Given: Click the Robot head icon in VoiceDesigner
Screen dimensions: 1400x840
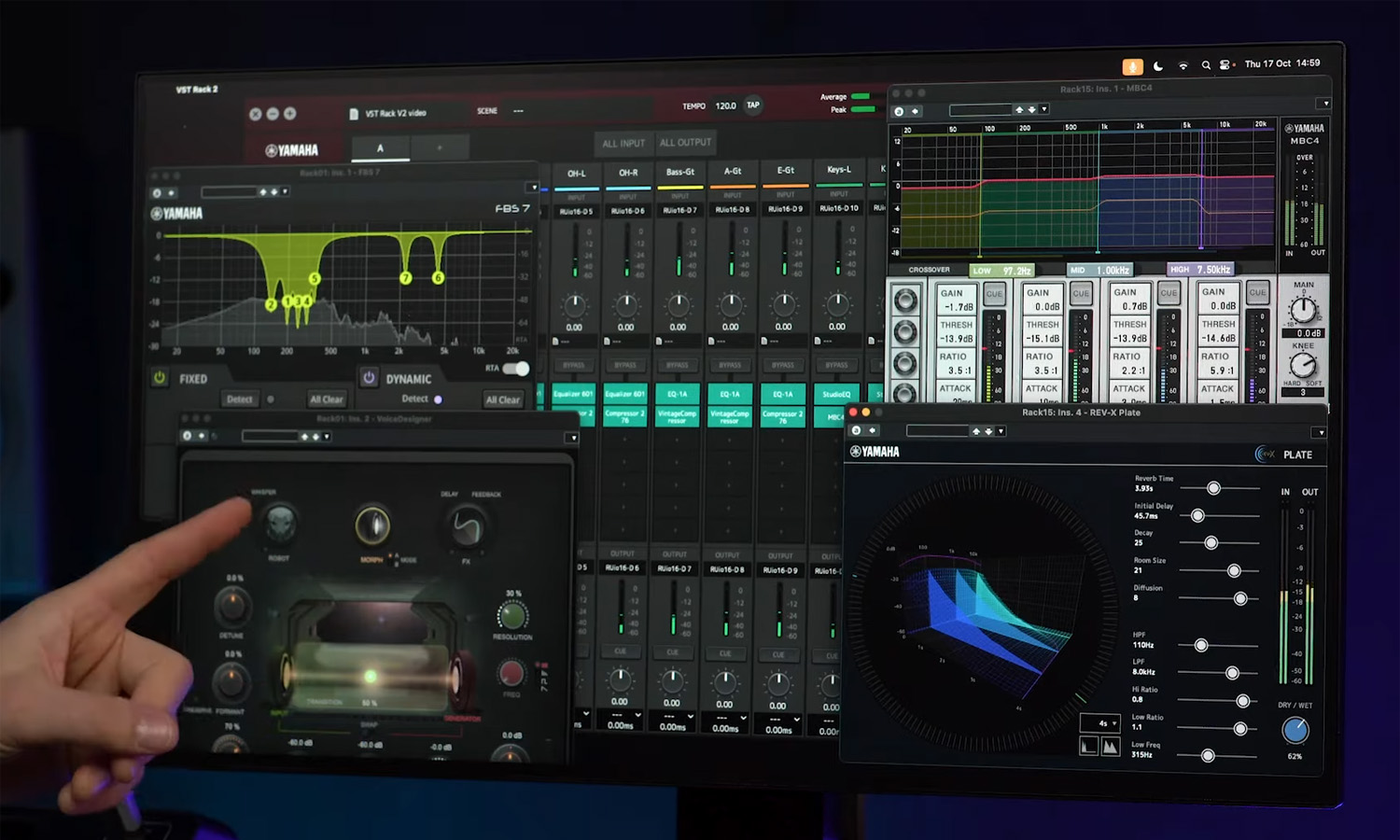Looking at the screenshot, I should tap(280, 525).
